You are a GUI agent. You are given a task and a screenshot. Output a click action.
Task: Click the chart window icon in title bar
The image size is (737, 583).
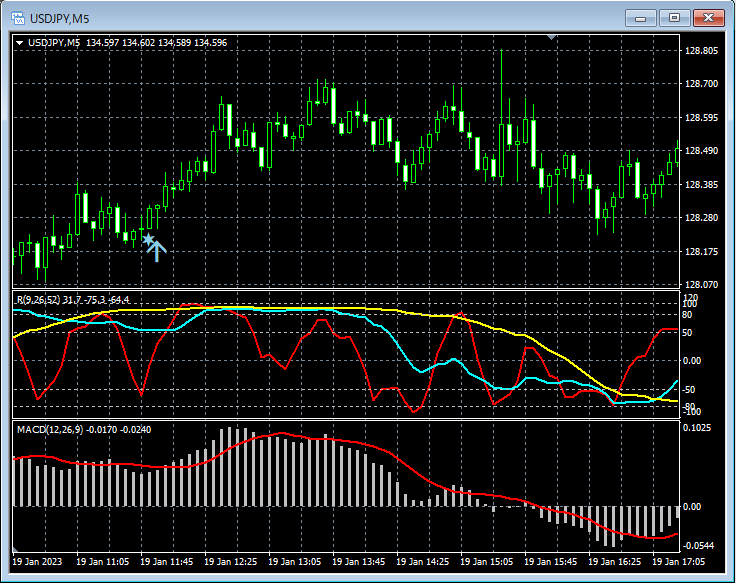(x=17, y=18)
